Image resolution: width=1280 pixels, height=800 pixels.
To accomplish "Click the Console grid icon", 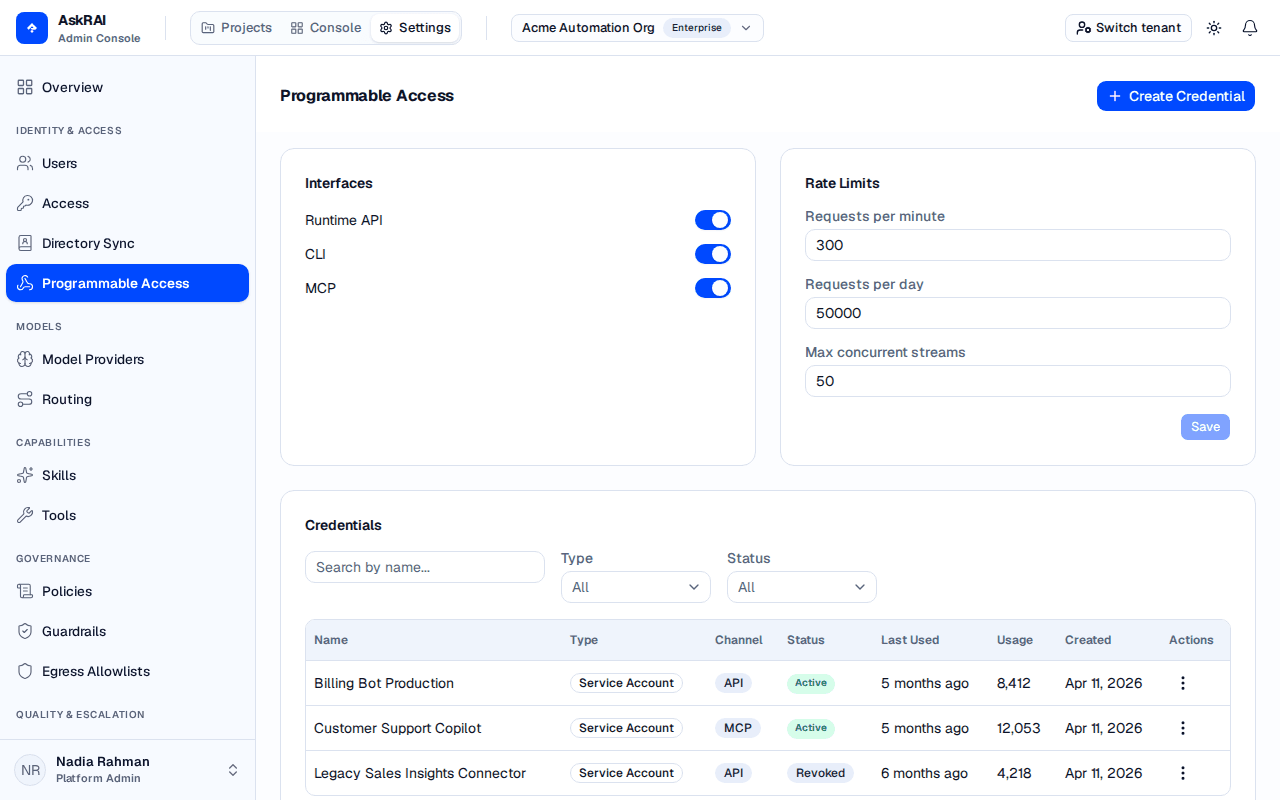I will [x=297, y=28].
